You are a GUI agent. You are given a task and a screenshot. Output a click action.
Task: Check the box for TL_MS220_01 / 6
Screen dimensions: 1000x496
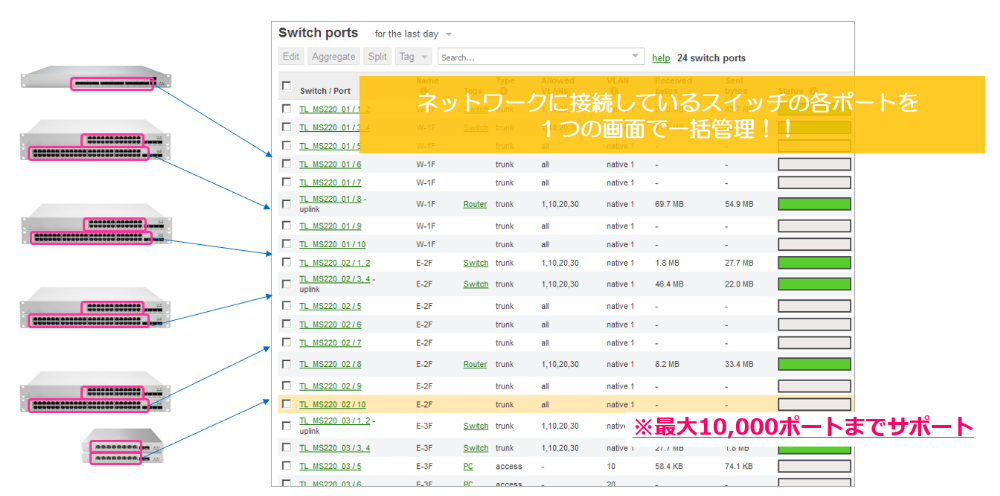tap(286, 163)
